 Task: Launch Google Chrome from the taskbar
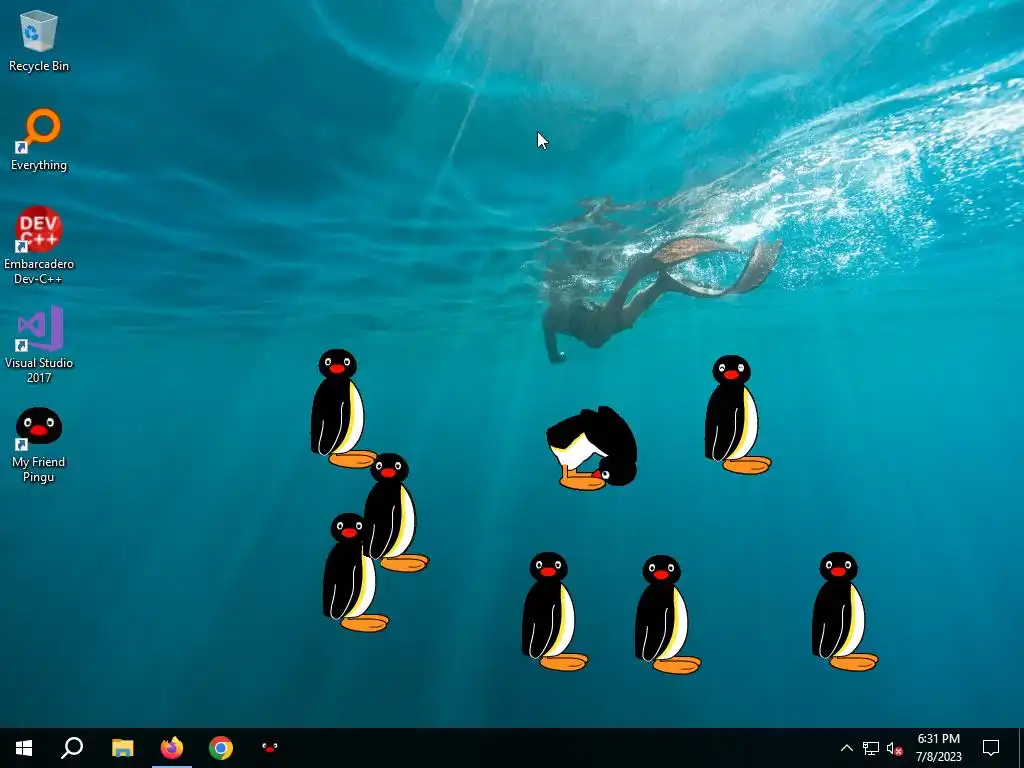(221, 748)
